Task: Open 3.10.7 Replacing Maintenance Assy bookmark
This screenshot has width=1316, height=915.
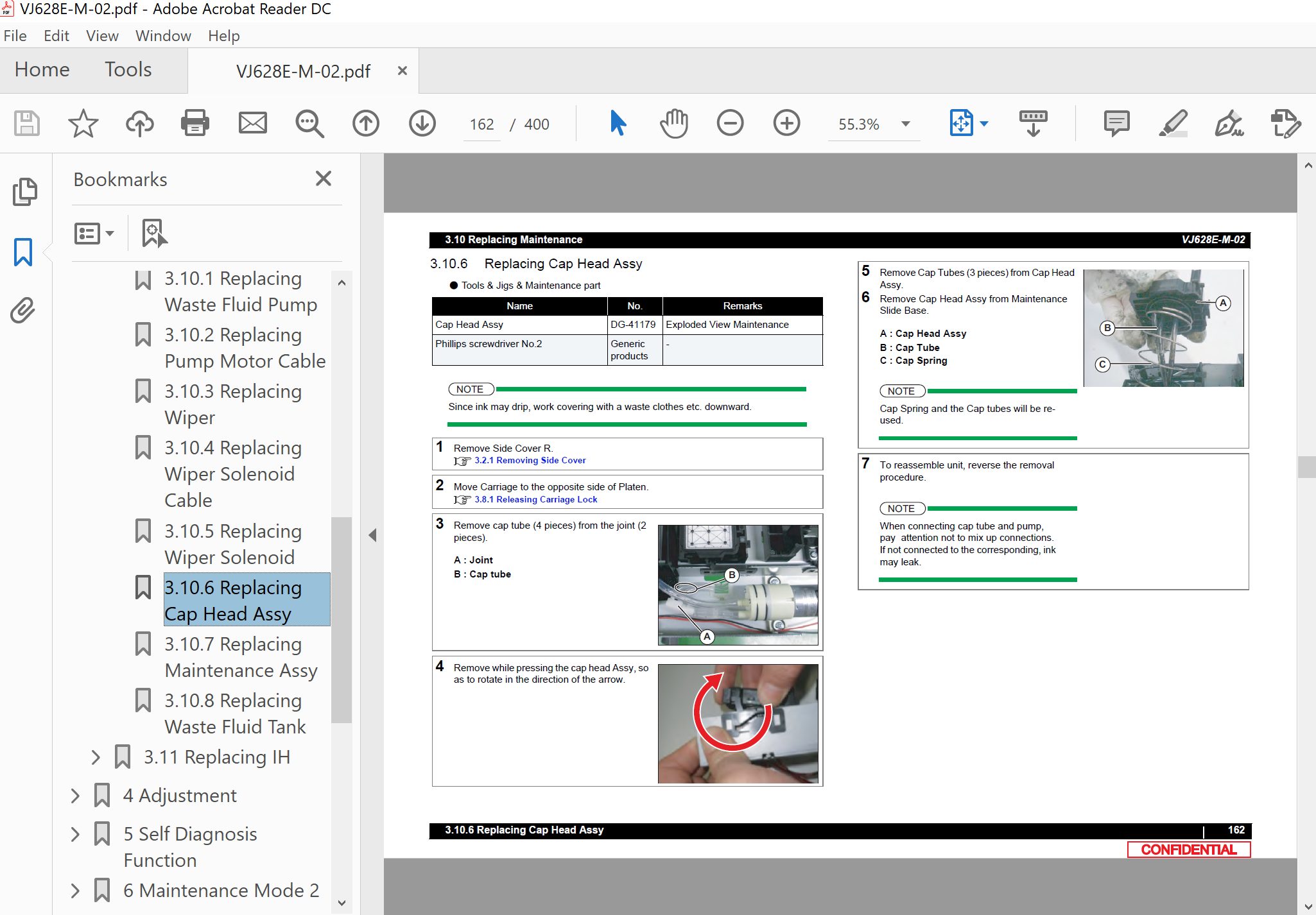Action: click(x=241, y=657)
